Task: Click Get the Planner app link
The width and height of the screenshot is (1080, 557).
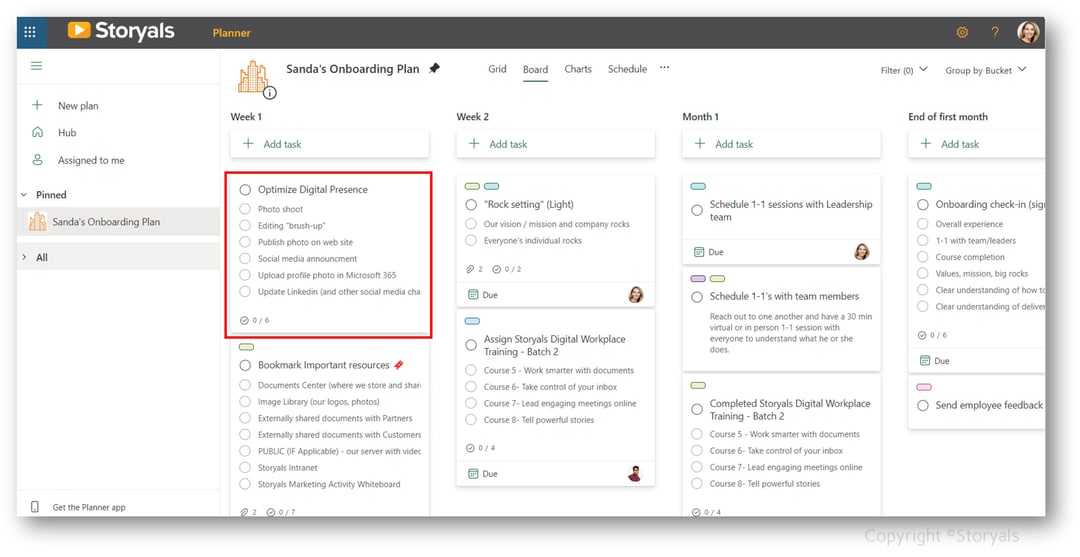Action: (x=89, y=507)
